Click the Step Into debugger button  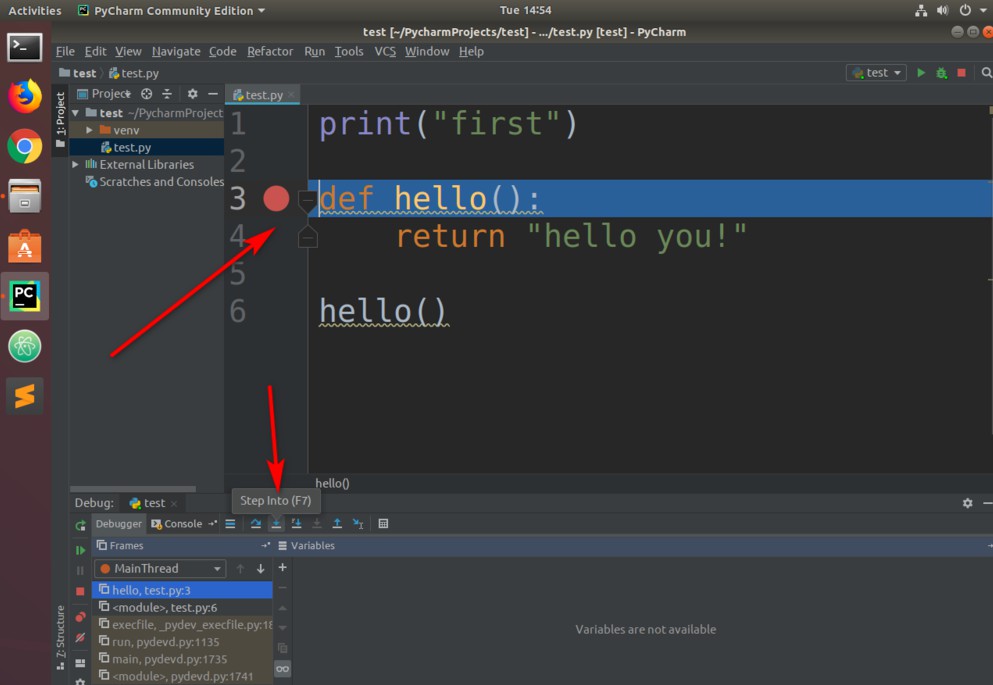tap(276, 524)
